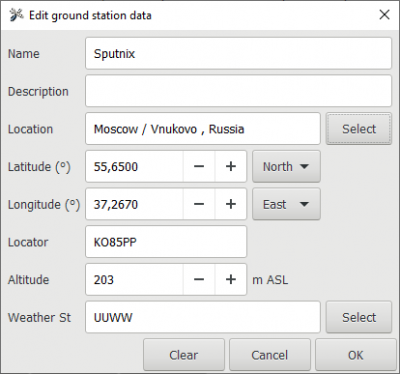Click the 'Longitude (°)' label

tap(44, 204)
